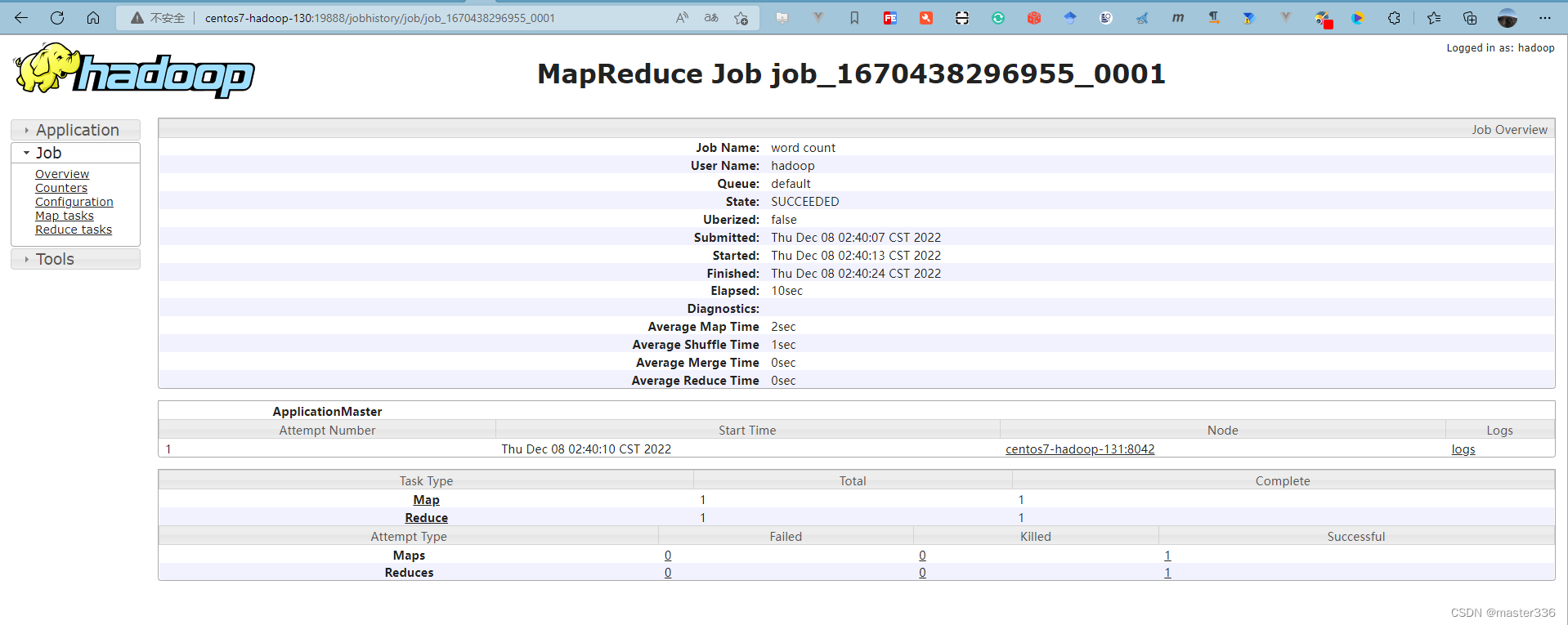Screen dimensions: 1568x625
Task: Open the favorites list
Action: [1434, 17]
